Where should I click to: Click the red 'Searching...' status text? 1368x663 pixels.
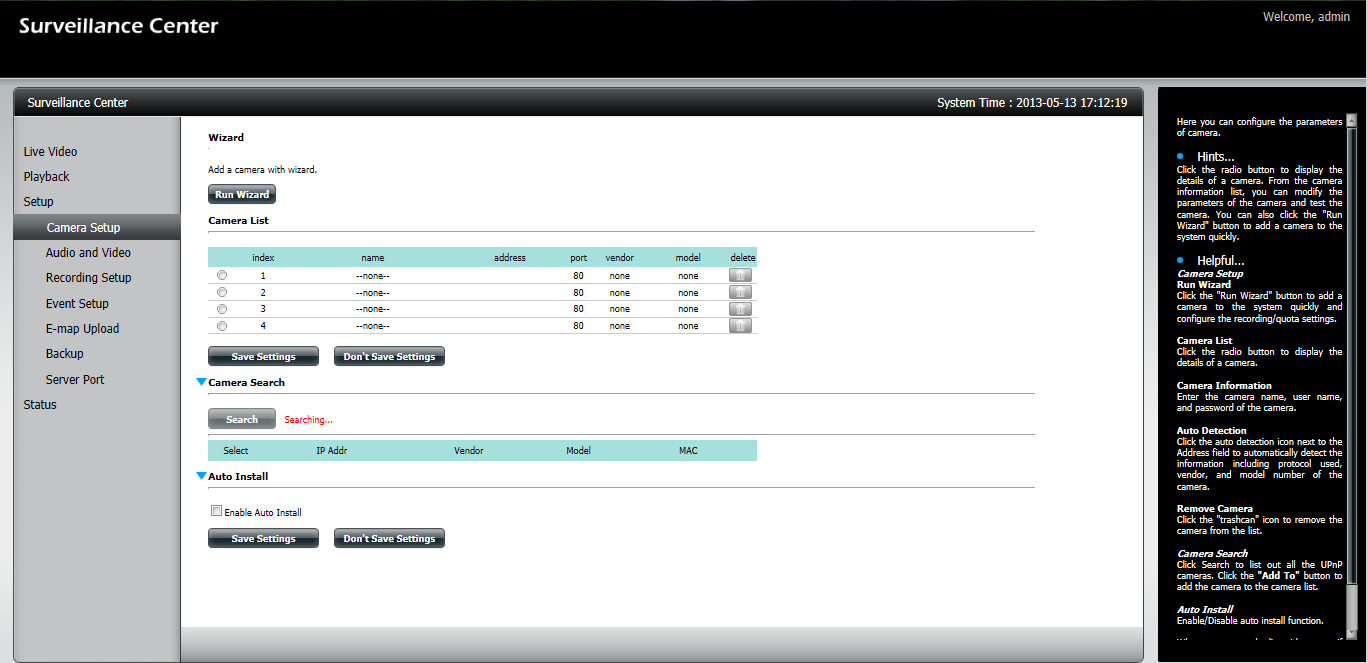[308, 420]
